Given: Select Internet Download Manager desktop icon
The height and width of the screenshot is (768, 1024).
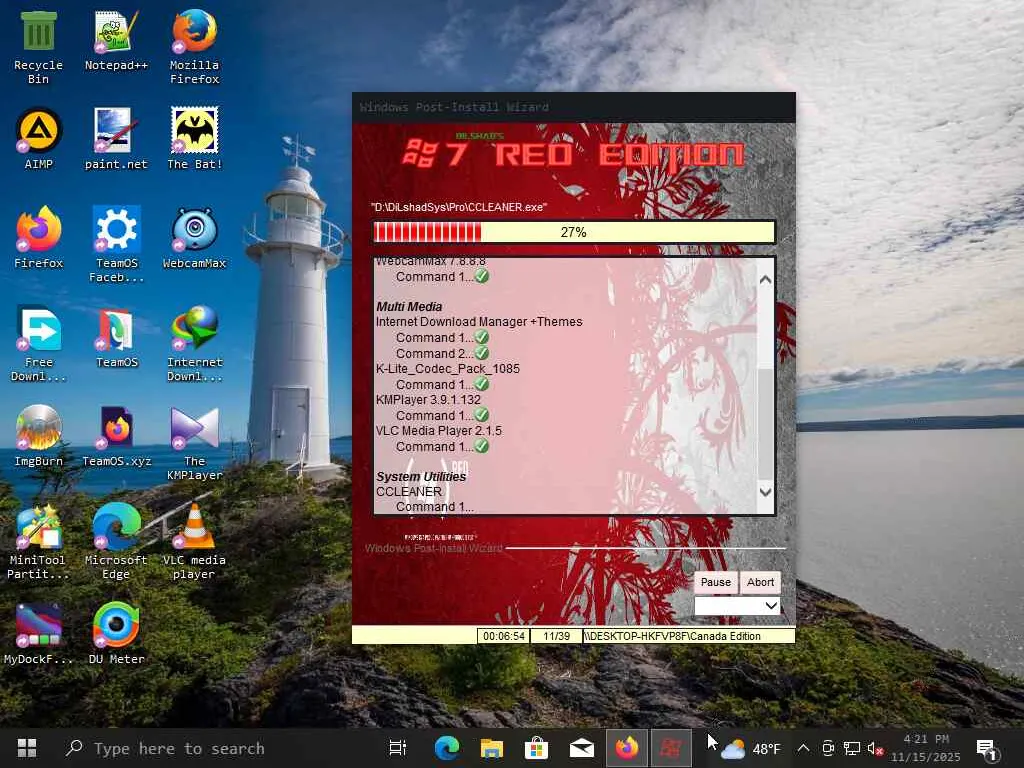Looking at the screenshot, I should pos(195,344).
